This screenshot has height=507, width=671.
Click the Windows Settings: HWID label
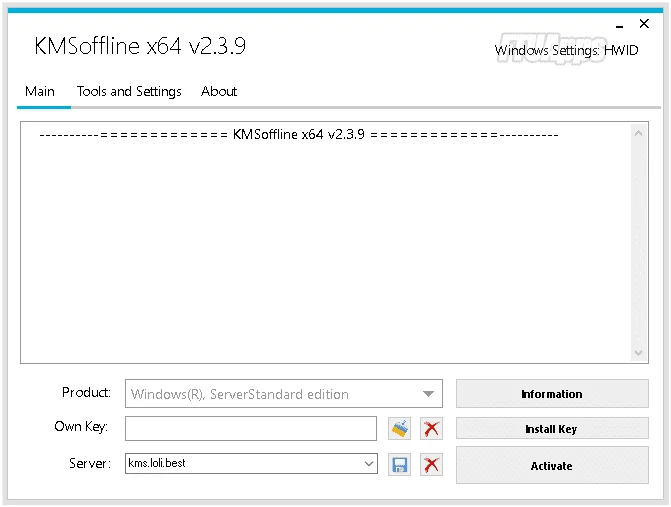(x=566, y=50)
